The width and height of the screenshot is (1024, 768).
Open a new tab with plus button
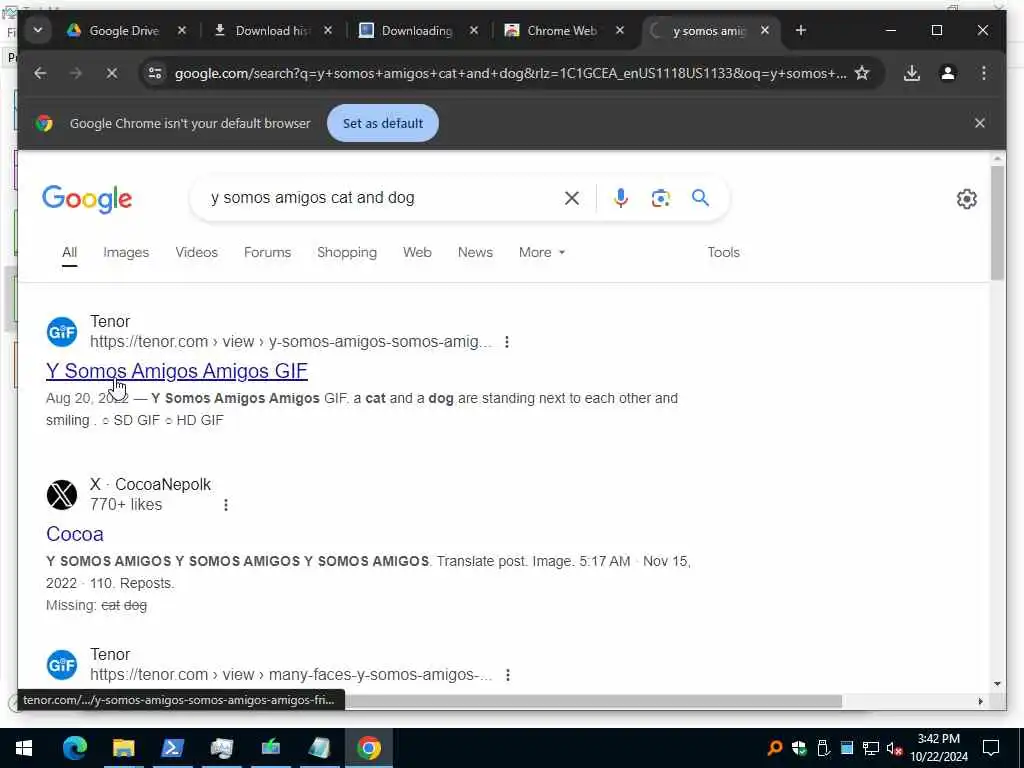(801, 31)
